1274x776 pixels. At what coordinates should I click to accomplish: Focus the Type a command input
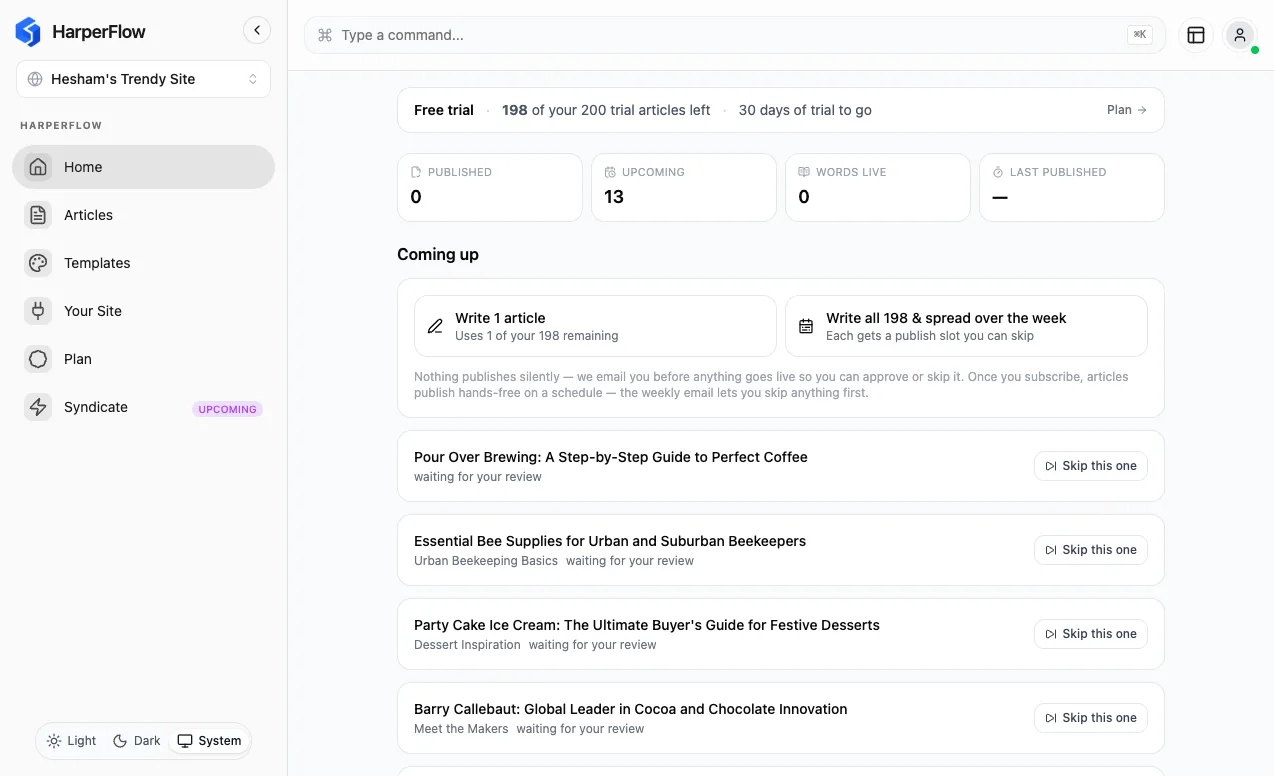pos(735,35)
